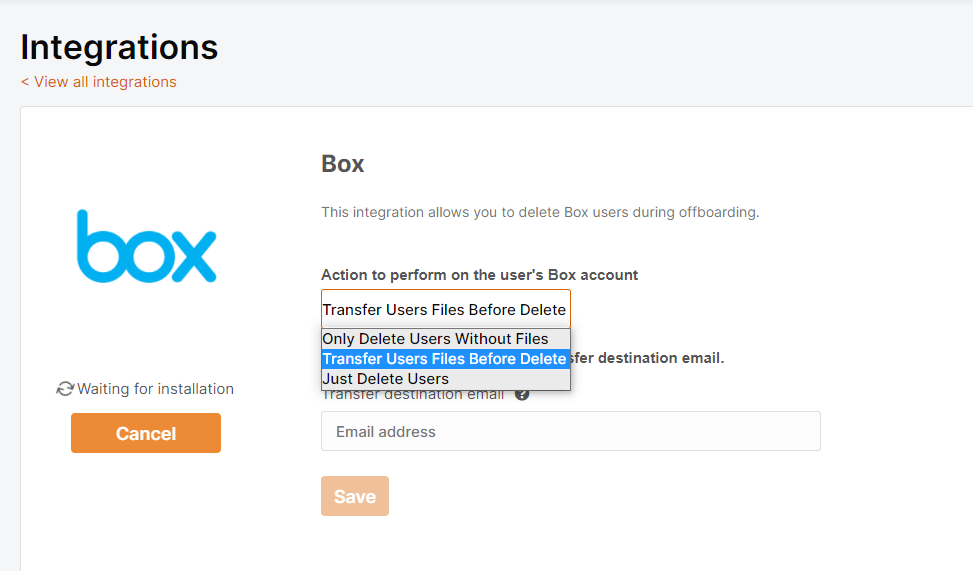The width and height of the screenshot is (973, 571).
Task: Click the word View in the integrations link
Action: point(51,82)
